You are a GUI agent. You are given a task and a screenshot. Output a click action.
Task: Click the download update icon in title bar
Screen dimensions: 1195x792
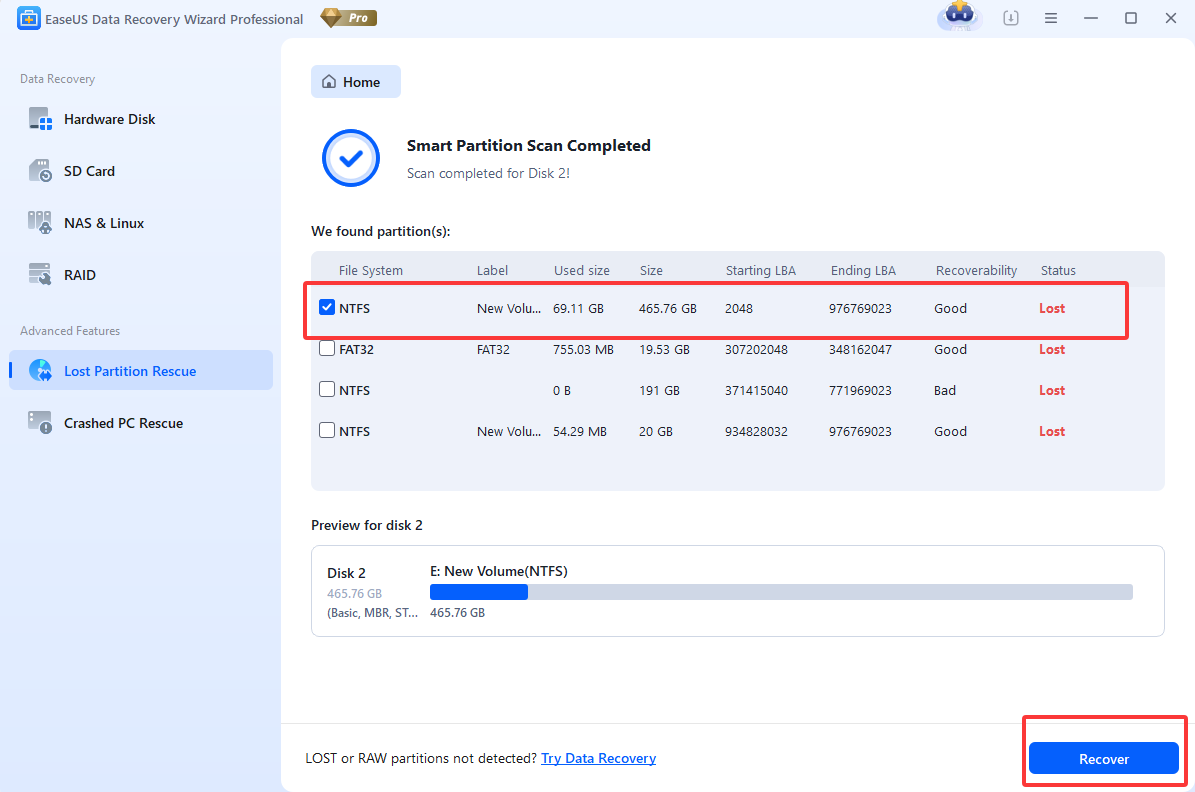1011,18
